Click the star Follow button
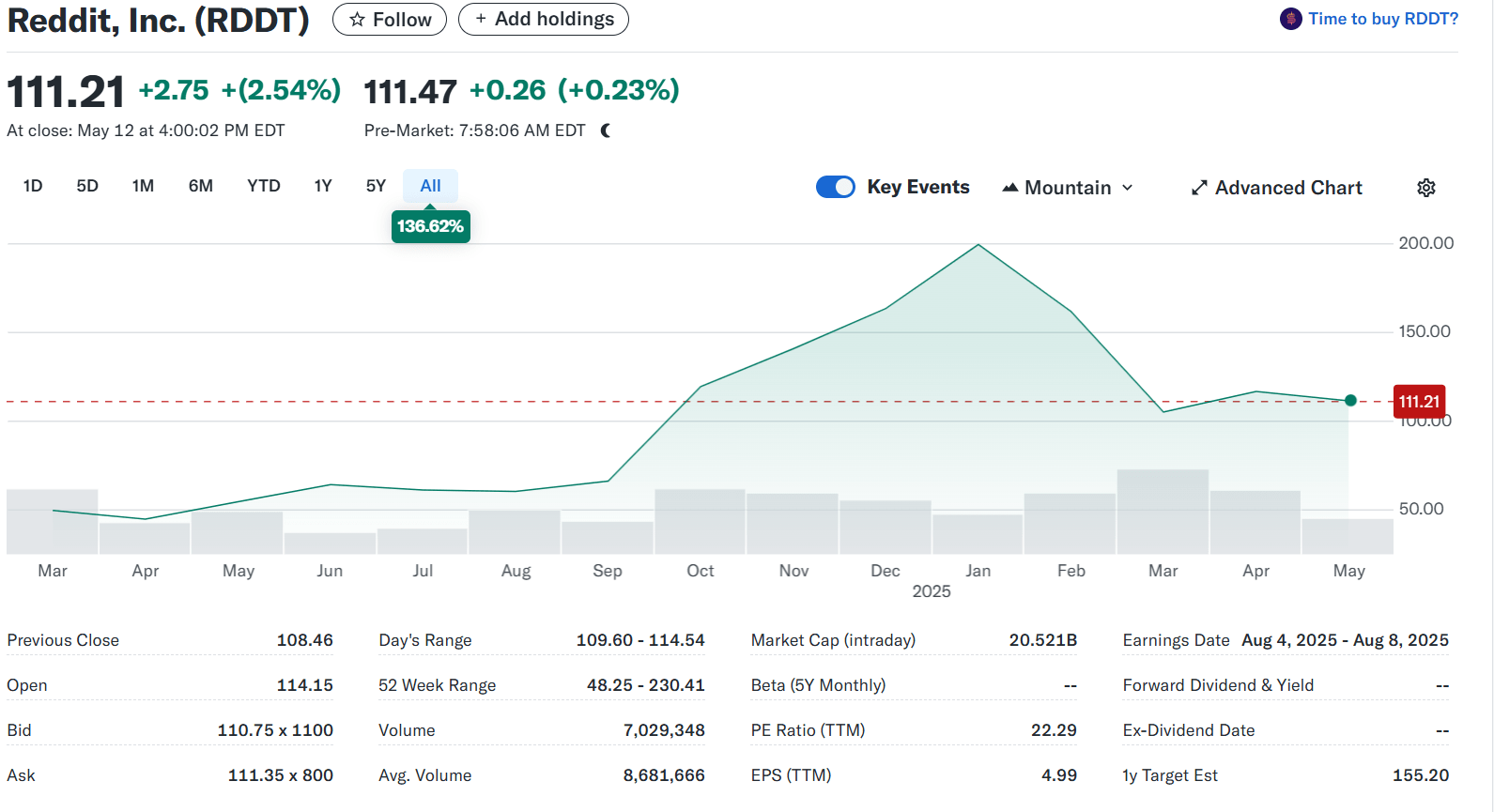Image resolution: width=1494 pixels, height=812 pixels. (x=390, y=19)
